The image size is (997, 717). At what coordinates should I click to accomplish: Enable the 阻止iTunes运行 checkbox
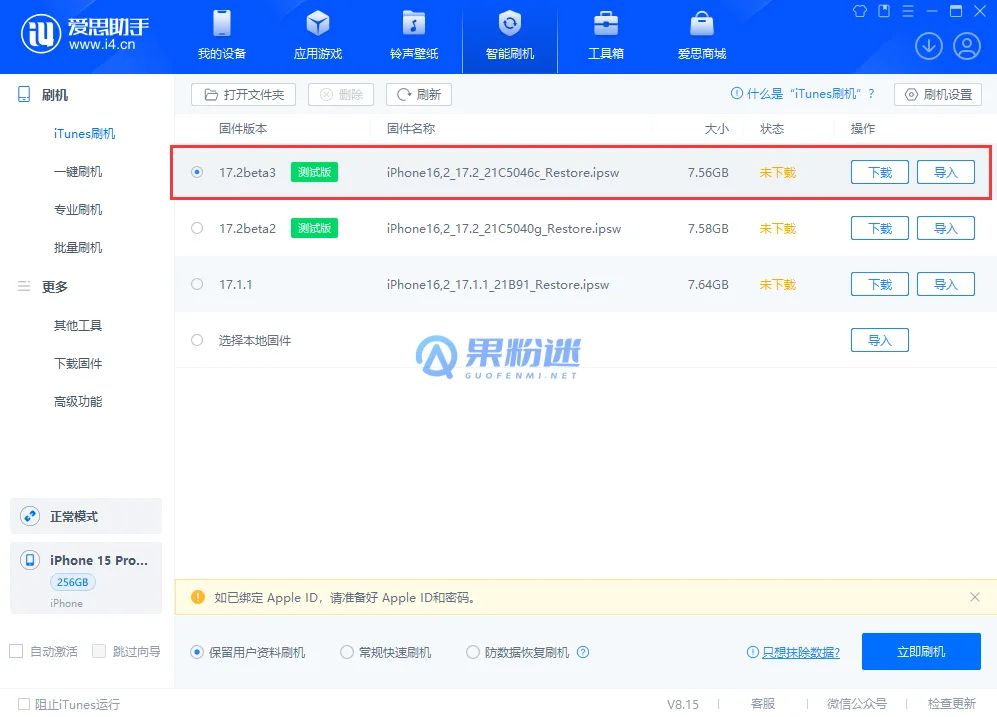24,704
